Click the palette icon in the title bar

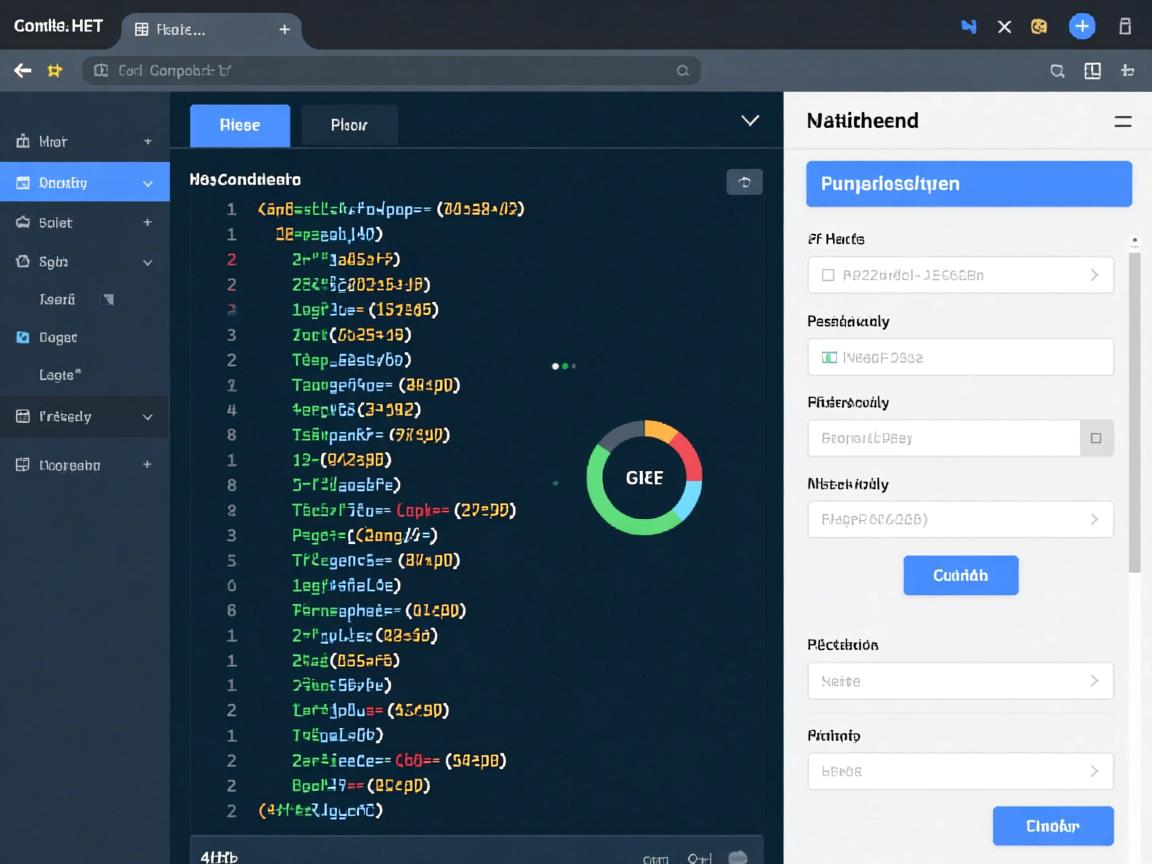(x=1039, y=27)
